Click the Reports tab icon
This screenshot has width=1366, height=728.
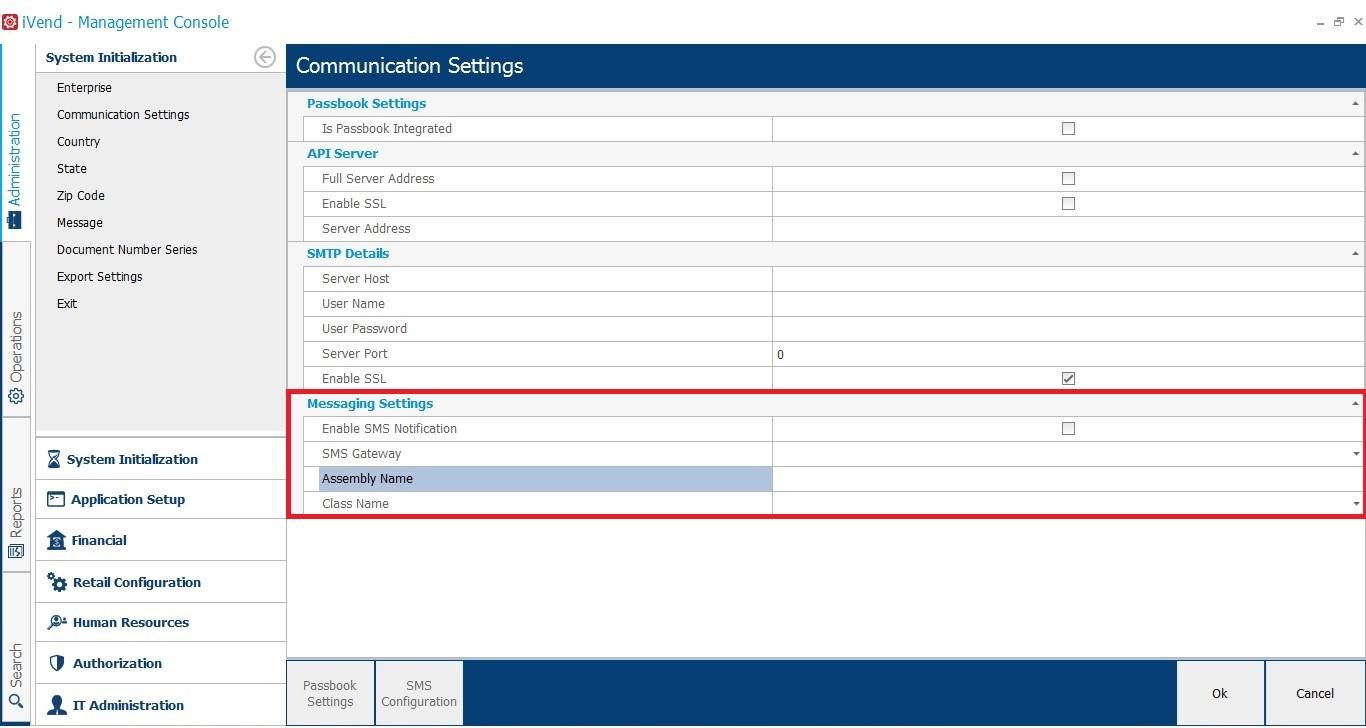(15, 551)
